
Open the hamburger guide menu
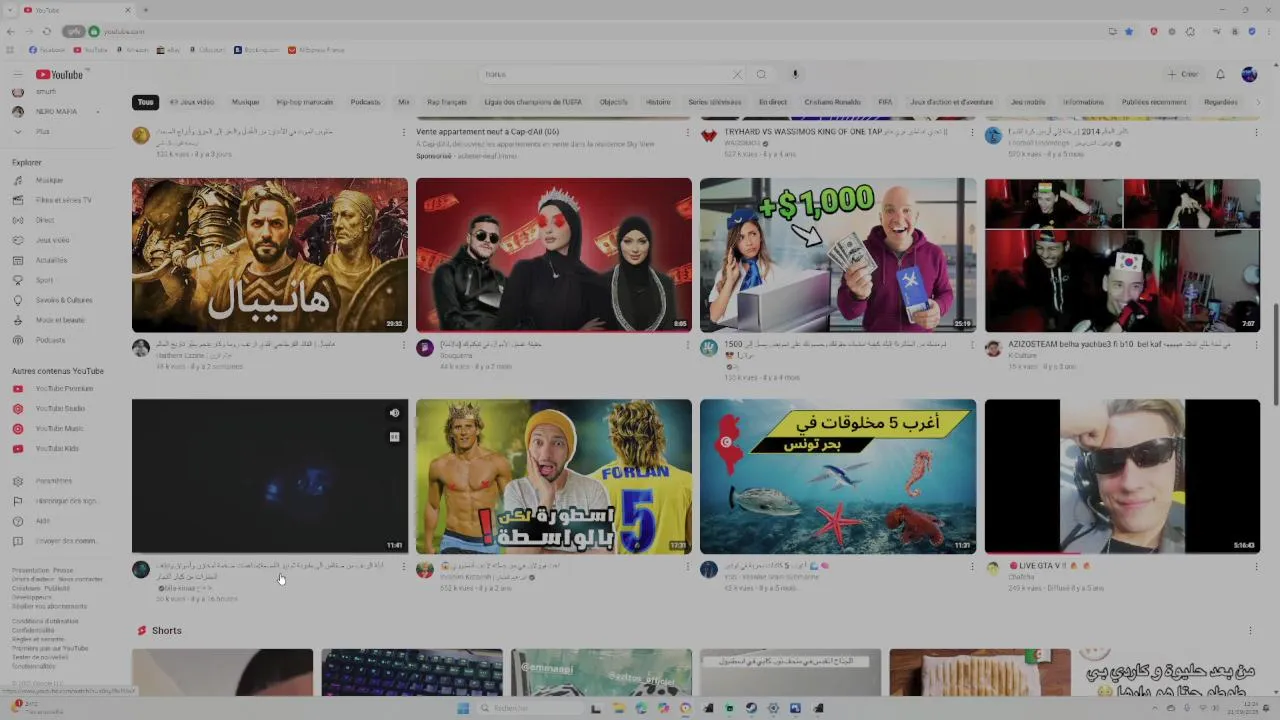coord(17,75)
